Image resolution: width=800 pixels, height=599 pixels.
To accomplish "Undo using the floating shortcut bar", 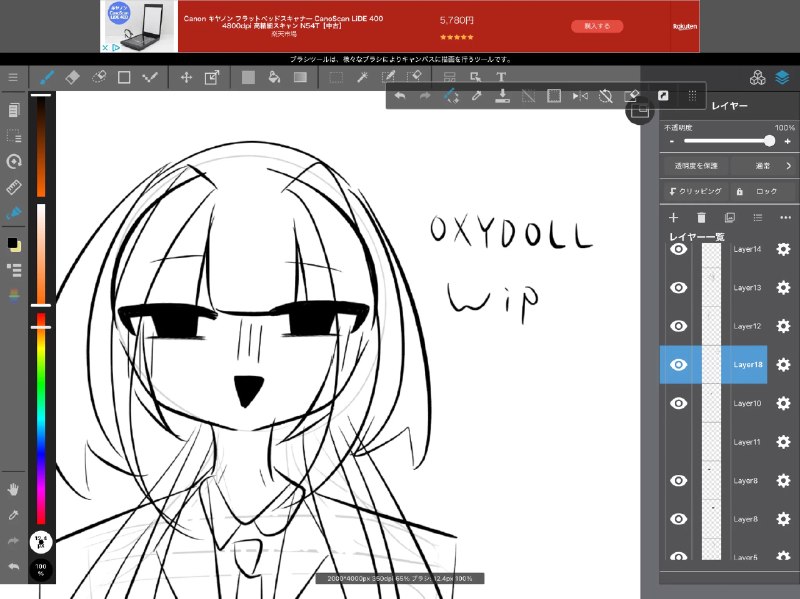I will pos(400,96).
